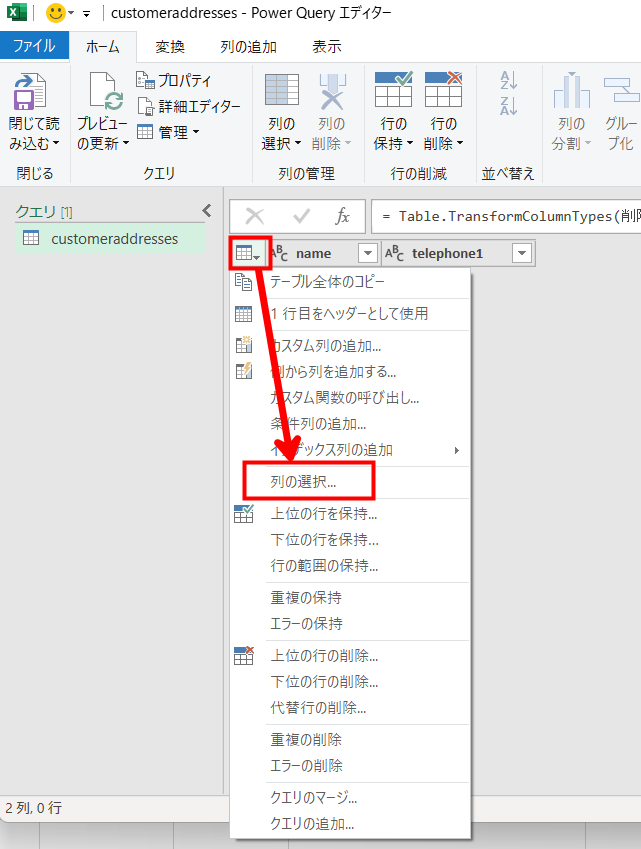The height and width of the screenshot is (849, 641).
Task: Click the 行の削除 ribbon icon
Action: pyautogui.click(x=443, y=89)
